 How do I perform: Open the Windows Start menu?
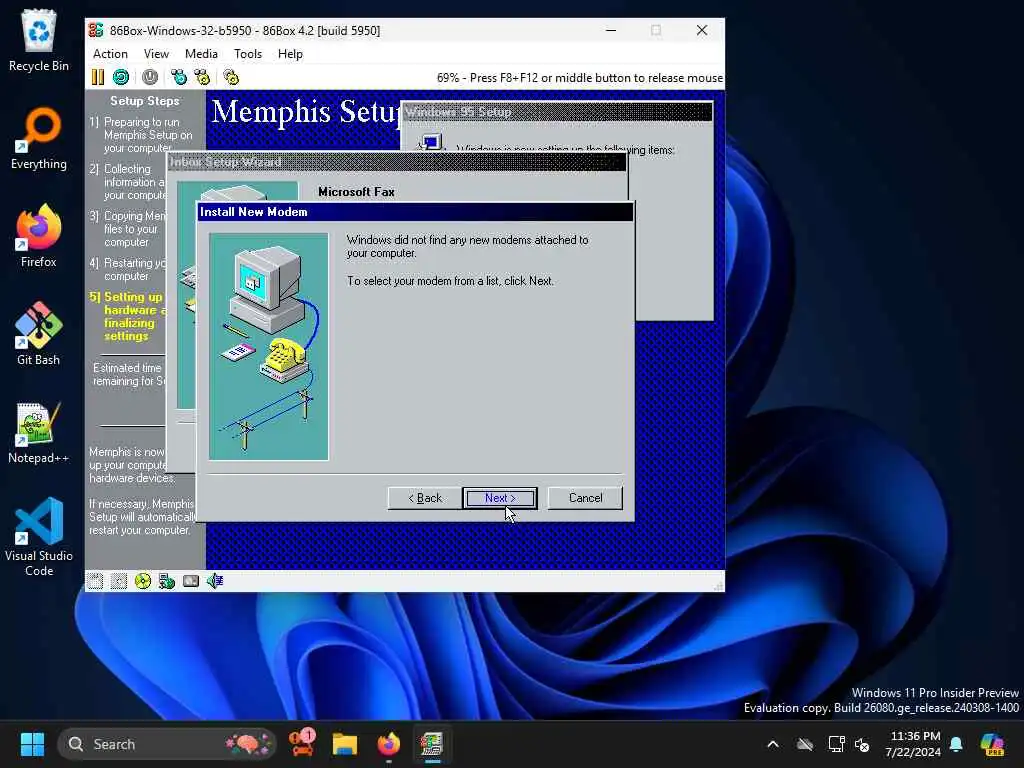click(32, 744)
